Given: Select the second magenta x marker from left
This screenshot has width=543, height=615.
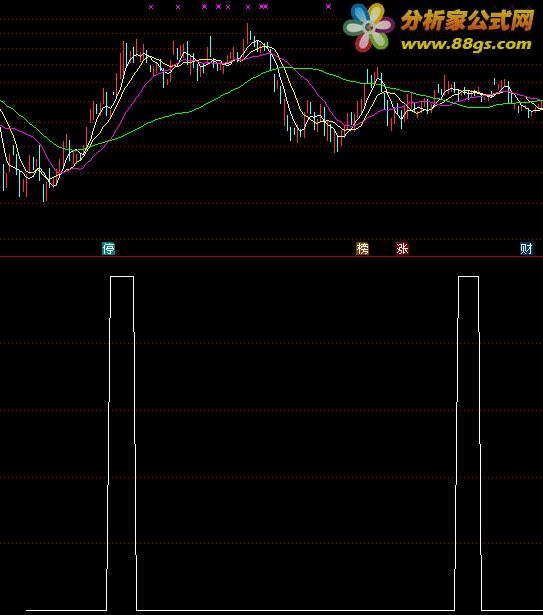Looking at the screenshot, I should [x=178, y=7].
